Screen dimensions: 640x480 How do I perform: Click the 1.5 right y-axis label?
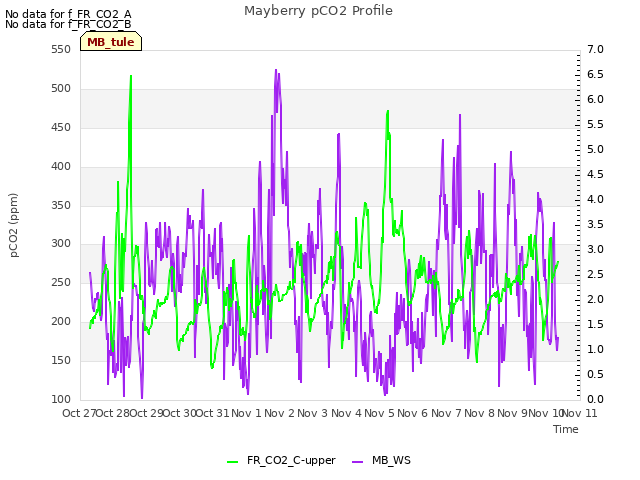tap(595, 324)
